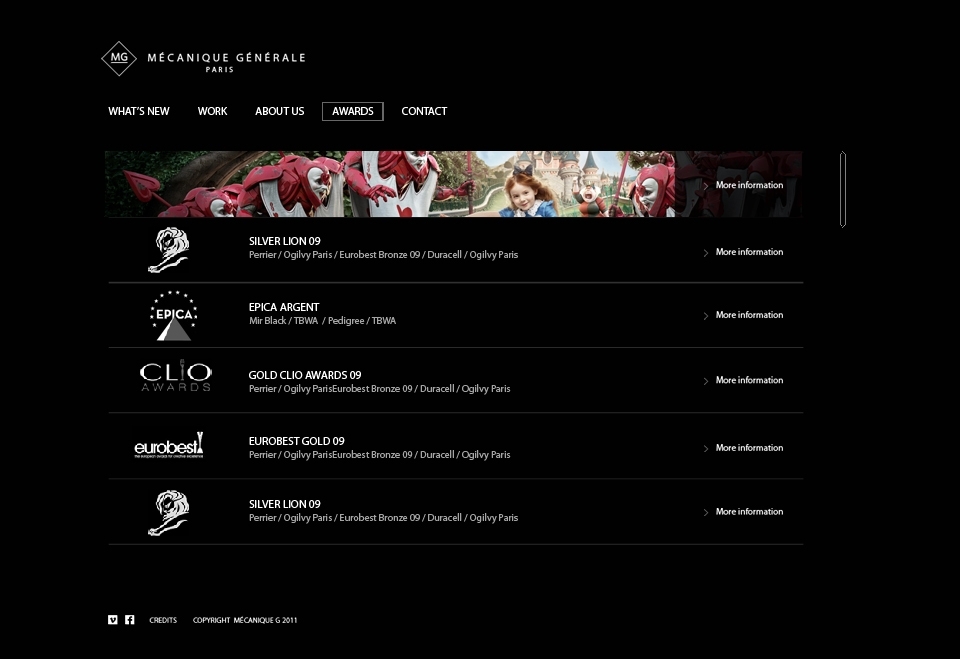The height and width of the screenshot is (659, 960).
Task: Click the Epica award logo
Action: (174, 315)
